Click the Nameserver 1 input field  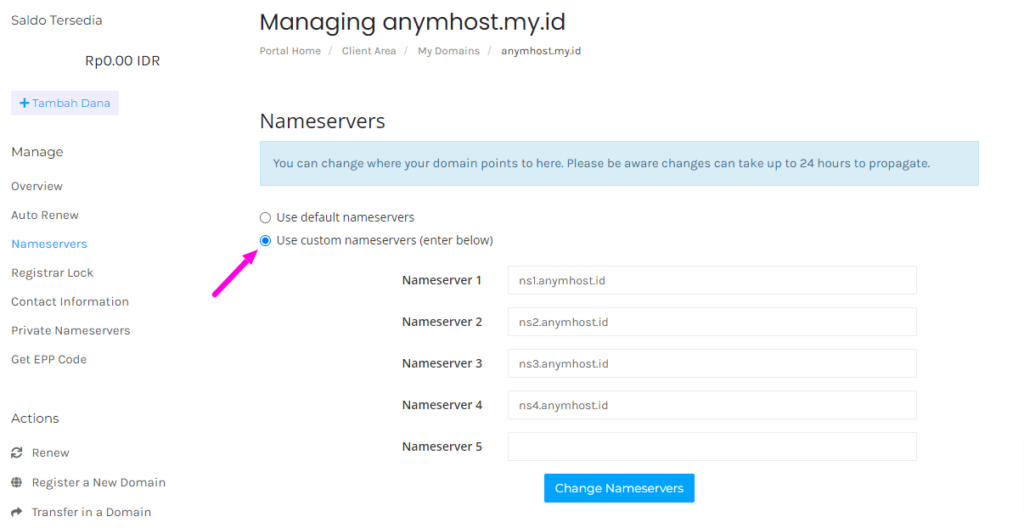pyautogui.click(x=711, y=280)
